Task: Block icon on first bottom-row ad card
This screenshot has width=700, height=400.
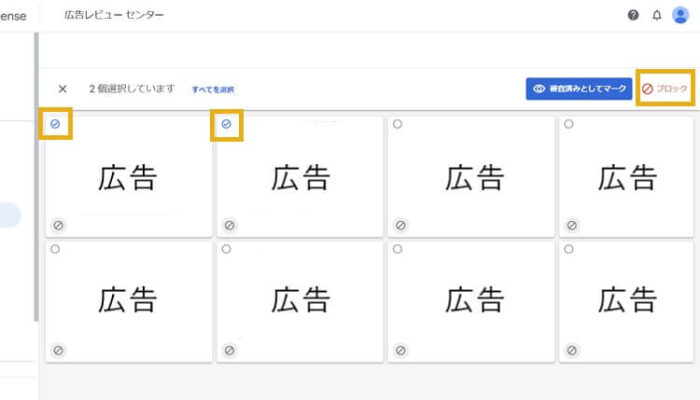Action: click(x=58, y=350)
